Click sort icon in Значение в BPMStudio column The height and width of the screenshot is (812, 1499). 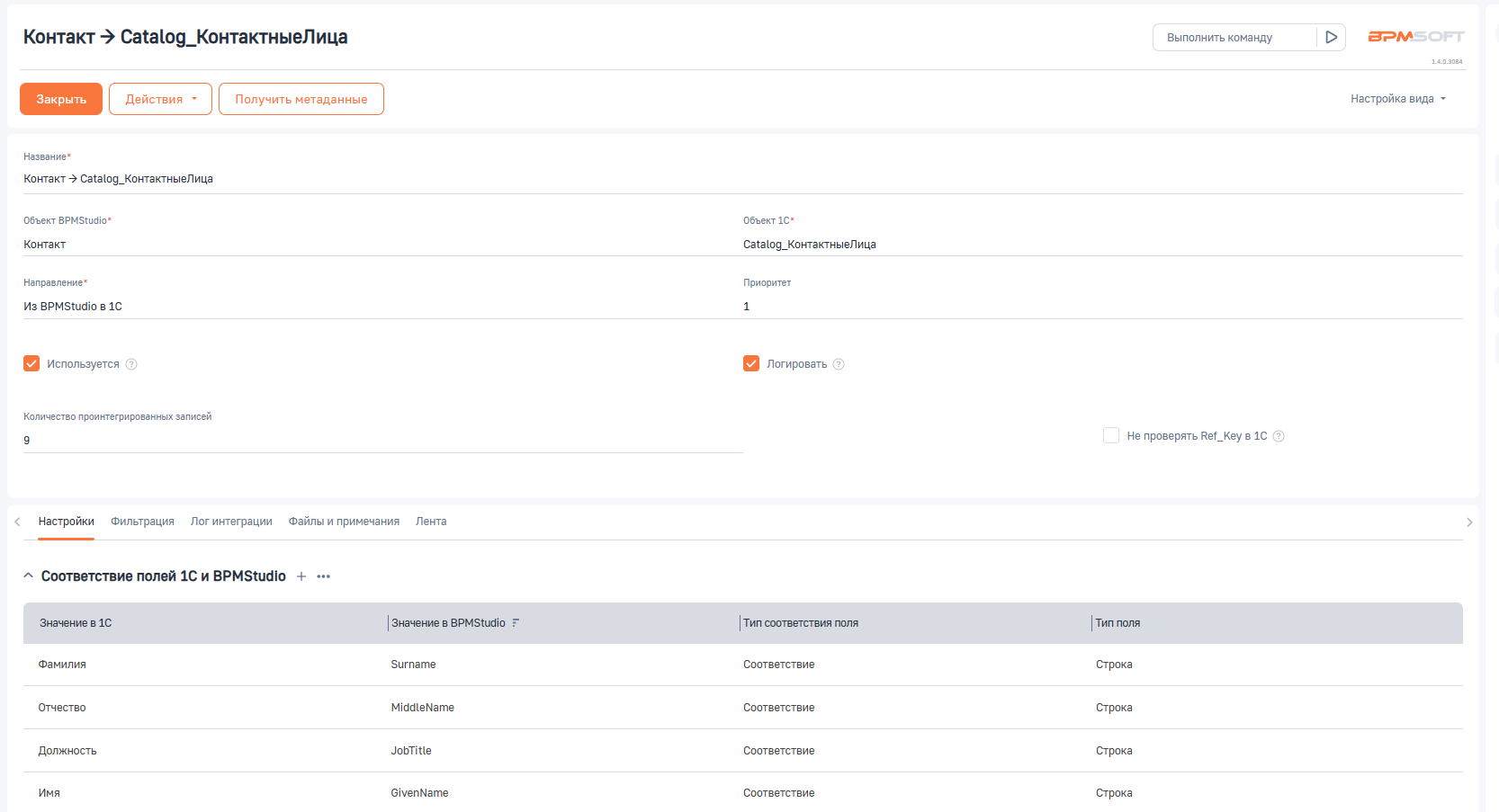(516, 623)
